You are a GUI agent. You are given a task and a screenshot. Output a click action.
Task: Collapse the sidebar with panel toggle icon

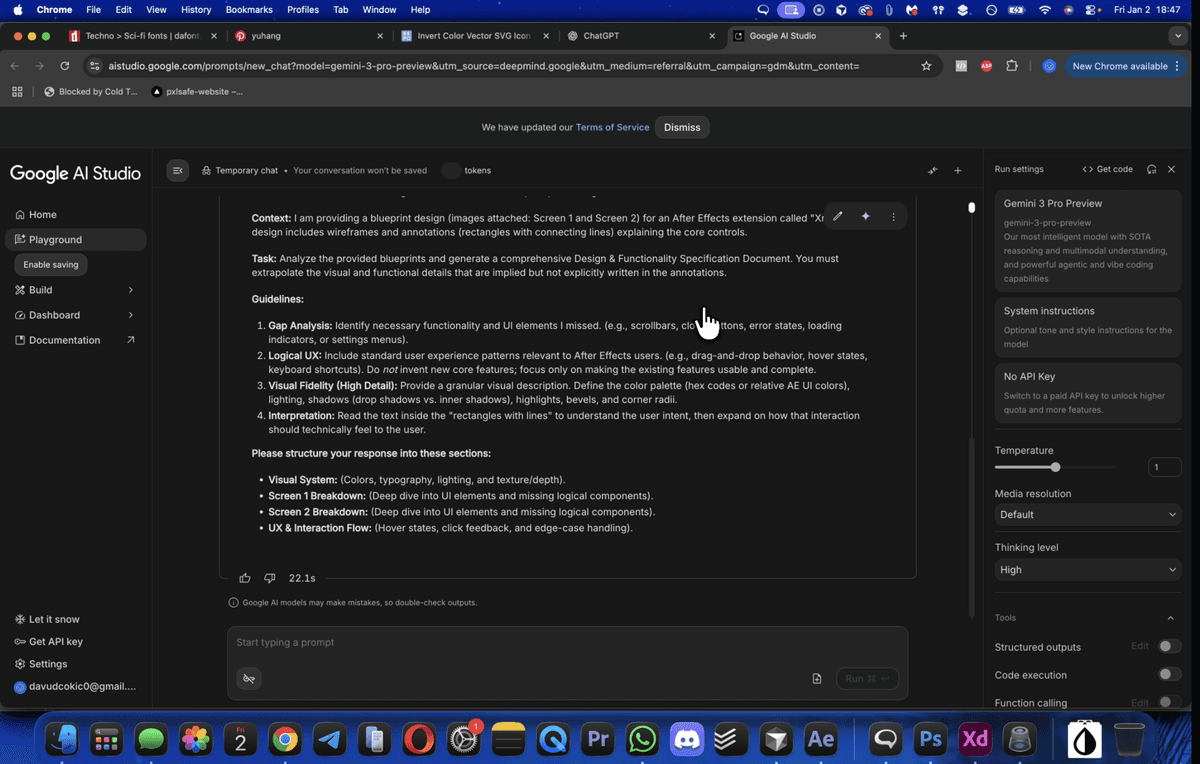[x=178, y=170]
